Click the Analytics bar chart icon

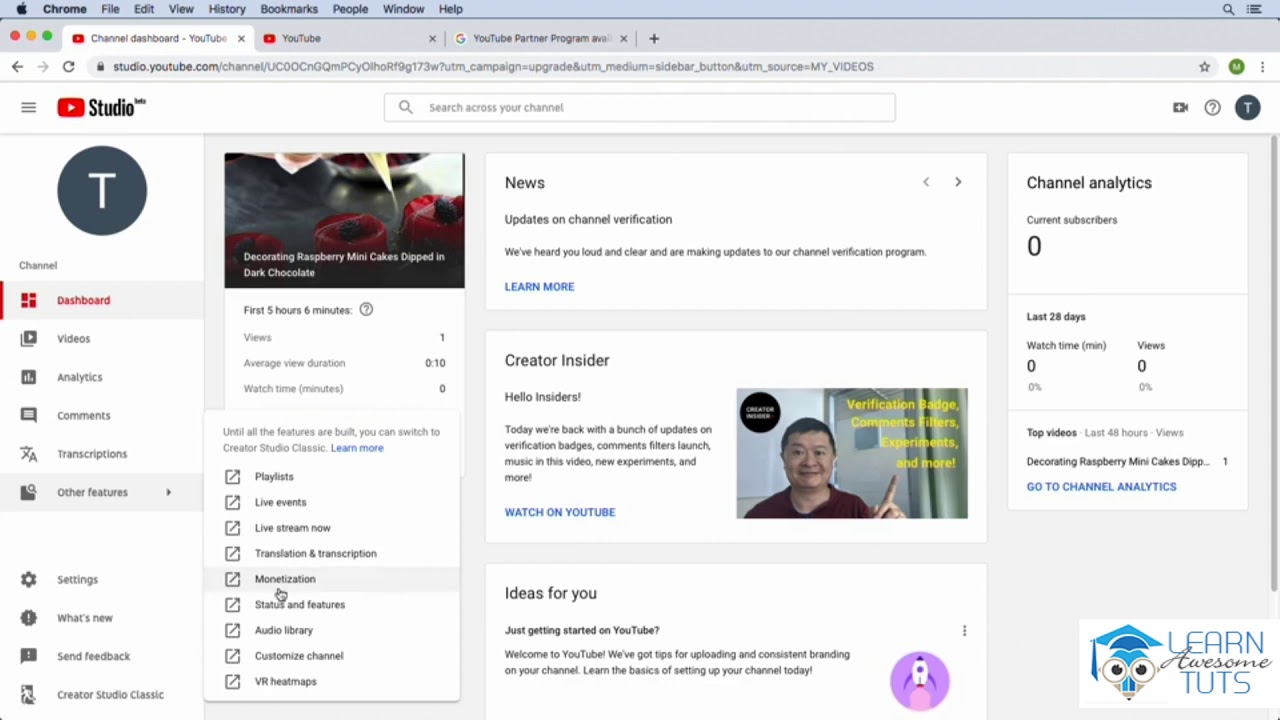(x=28, y=377)
